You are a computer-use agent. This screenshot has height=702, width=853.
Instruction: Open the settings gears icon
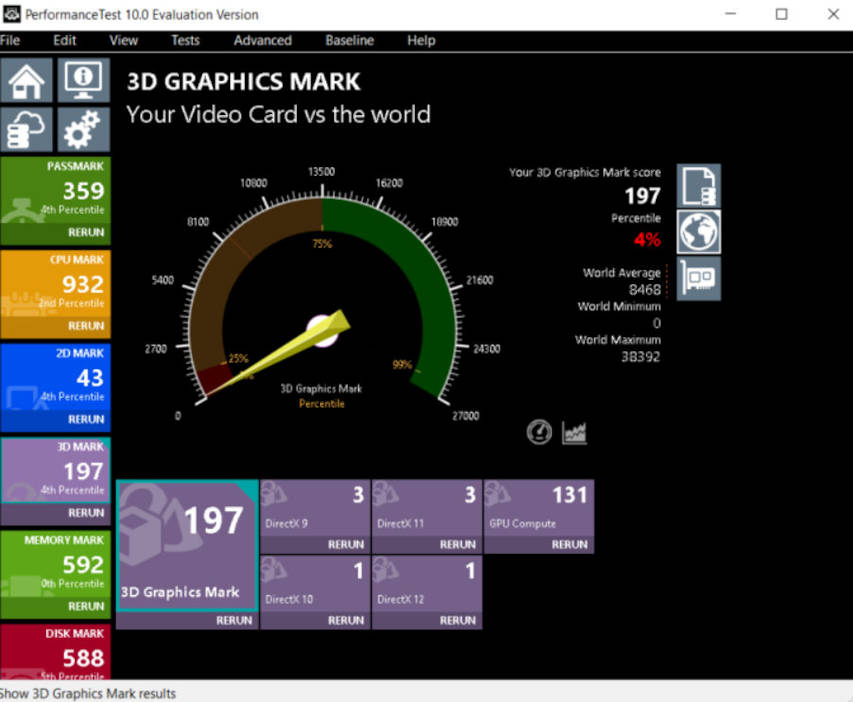point(83,130)
